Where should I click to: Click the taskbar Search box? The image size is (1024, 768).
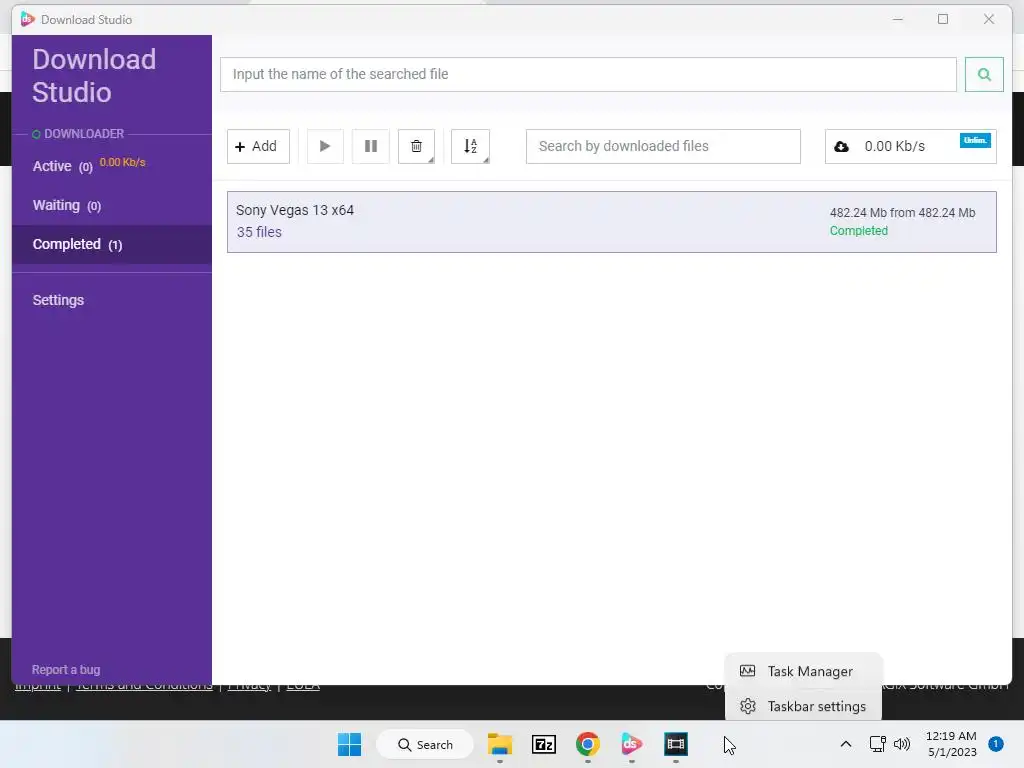[x=425, y=744]
